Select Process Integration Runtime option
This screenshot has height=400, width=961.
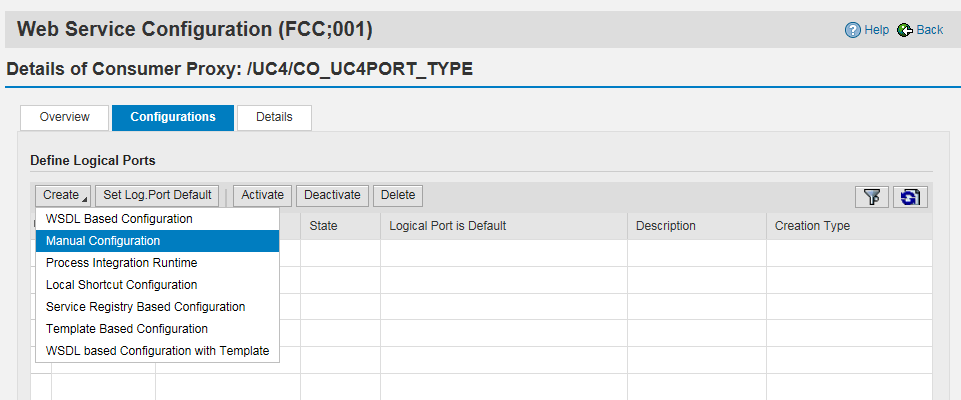pyautogui.click(x=121, y=263)
